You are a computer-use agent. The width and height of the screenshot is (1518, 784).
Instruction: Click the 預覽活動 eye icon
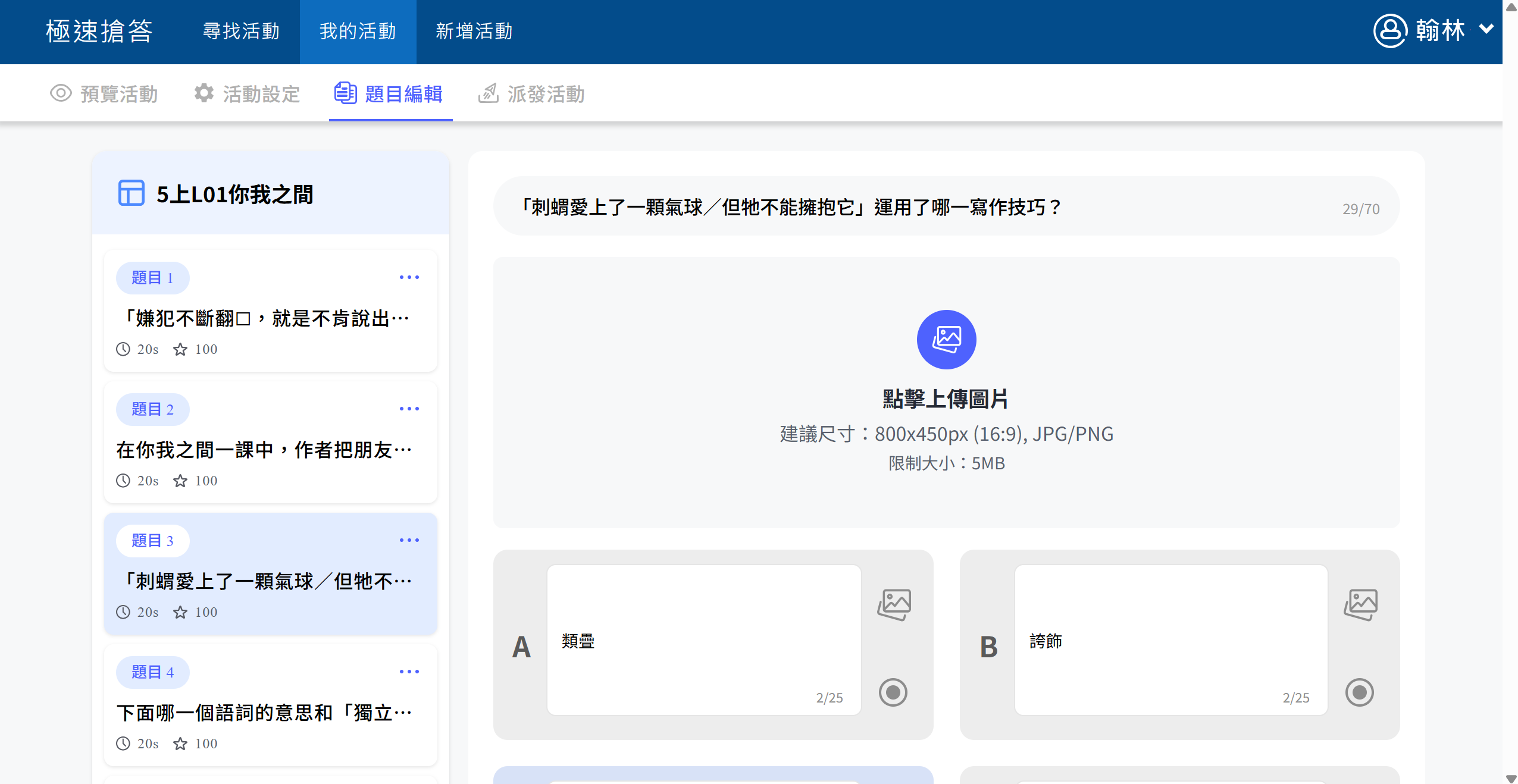(x=61, y=93)
